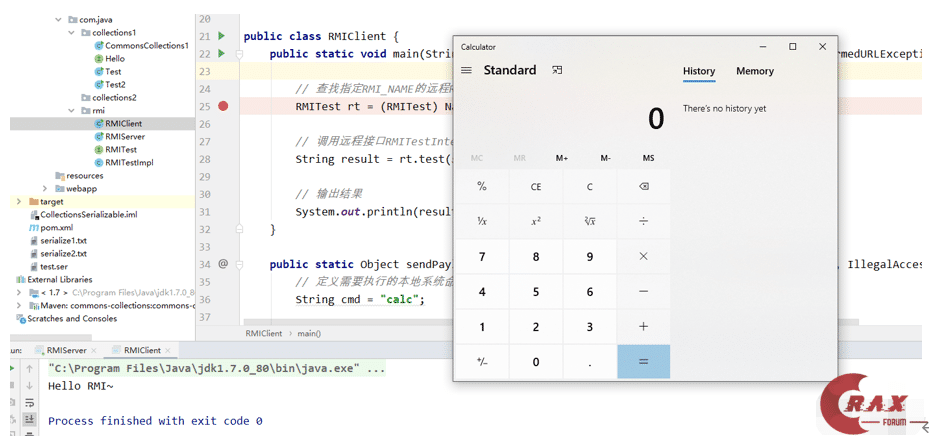Click the divide key in Calculator
Image resolution: width=929 pixels, height=436 pixels.
click(644, 222)
